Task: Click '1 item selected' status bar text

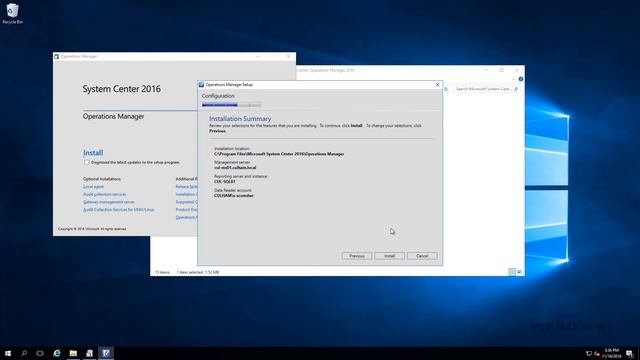Action: point(189,272)
